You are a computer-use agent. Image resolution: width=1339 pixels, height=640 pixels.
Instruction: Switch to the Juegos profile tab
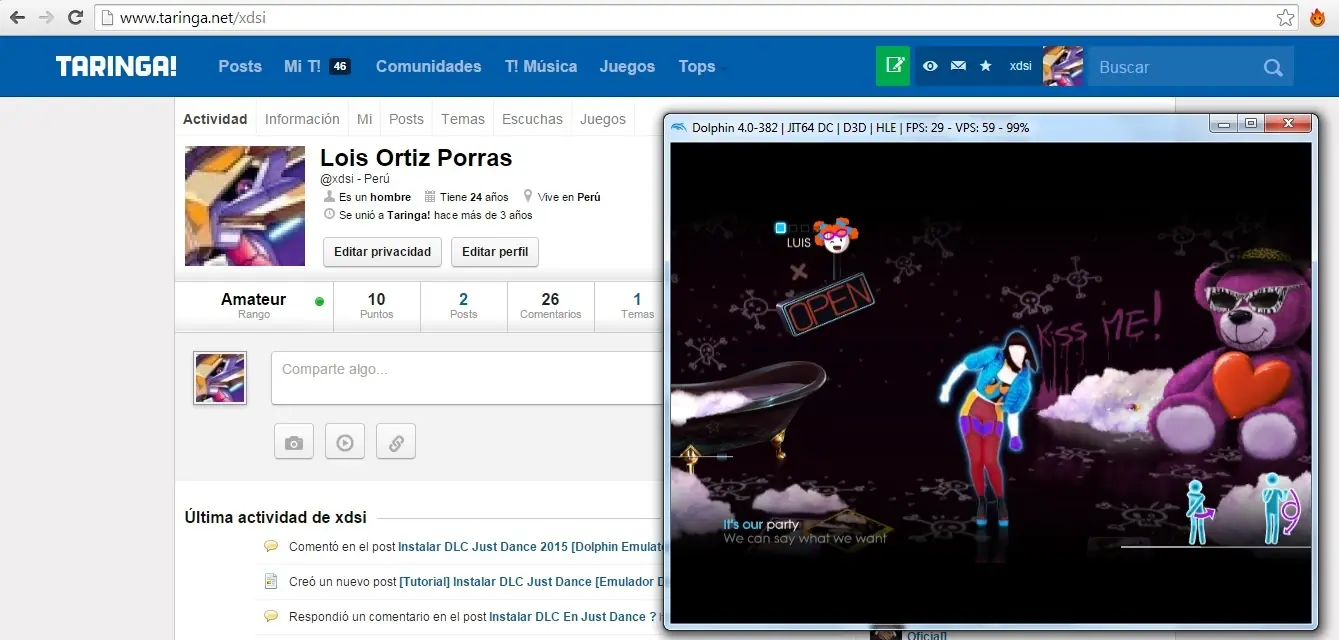tap(603, 119)
